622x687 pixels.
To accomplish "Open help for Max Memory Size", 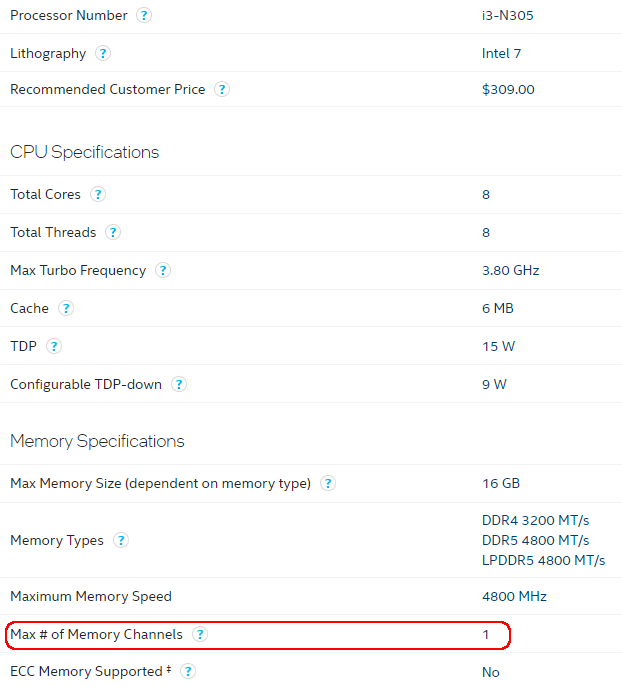I will 328,483.
